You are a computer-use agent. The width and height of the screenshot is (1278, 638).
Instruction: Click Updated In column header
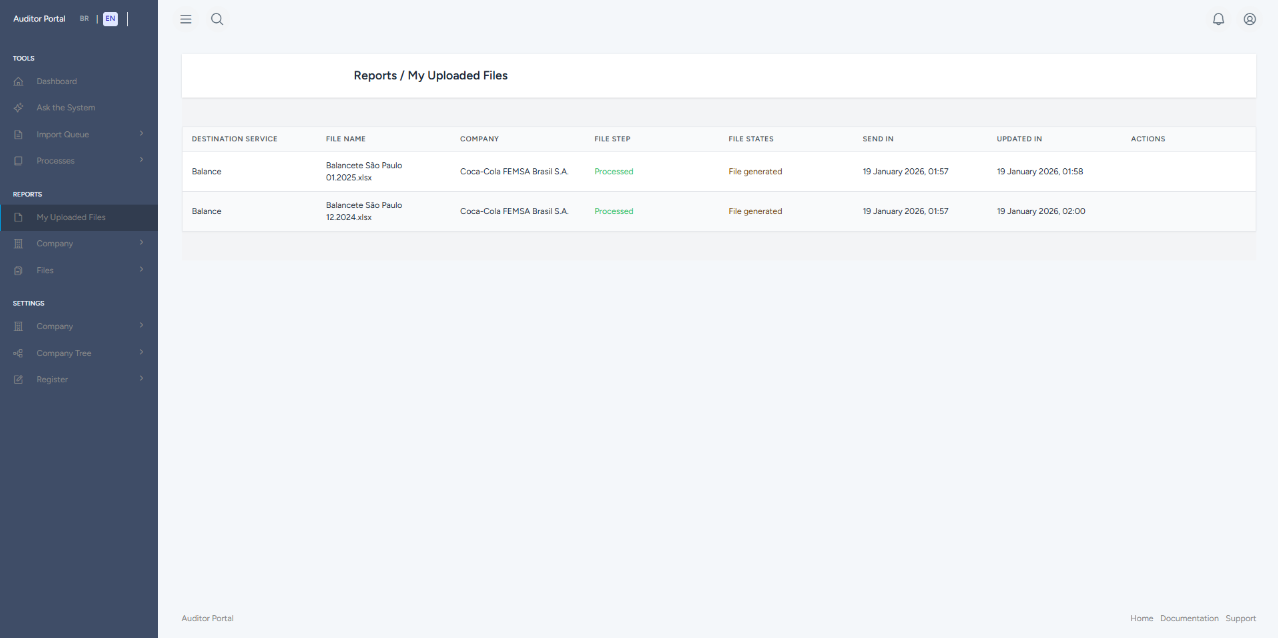click(x=1019, y=139)
